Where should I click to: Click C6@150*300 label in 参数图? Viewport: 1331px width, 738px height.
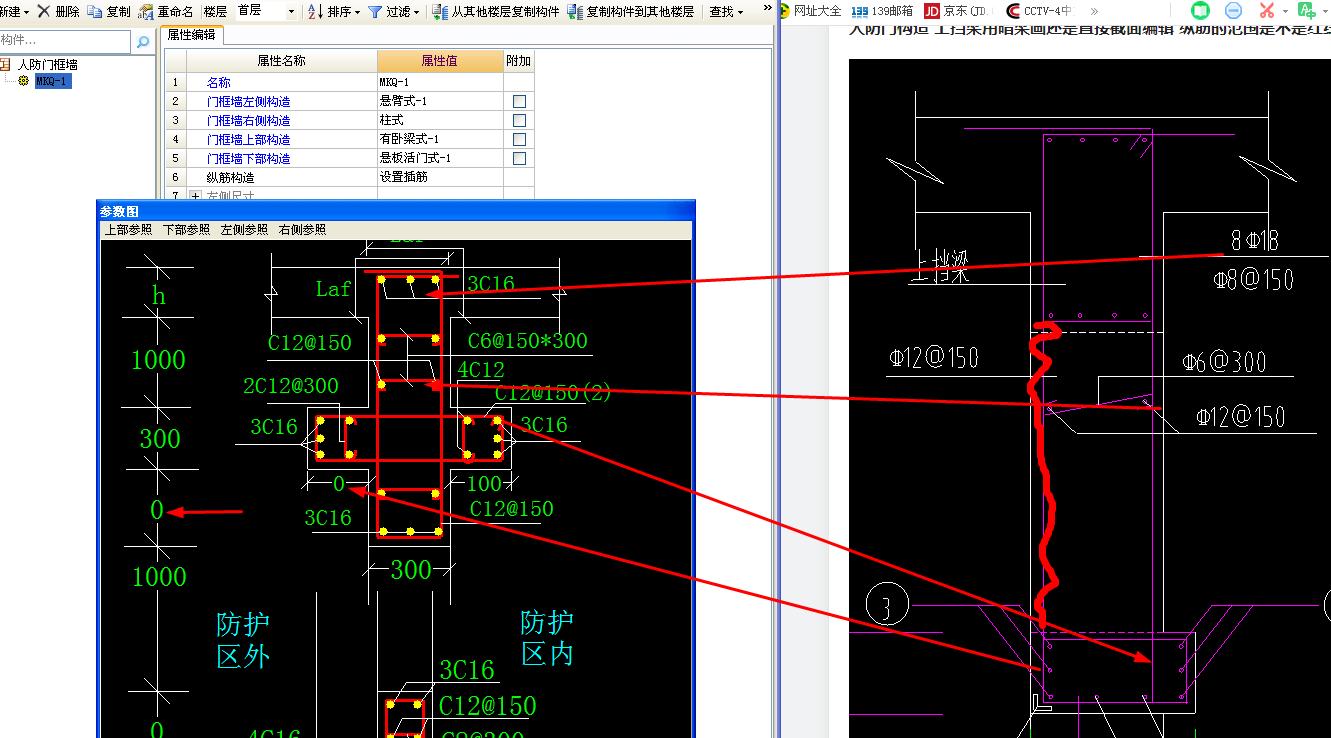tap(528, 341)
